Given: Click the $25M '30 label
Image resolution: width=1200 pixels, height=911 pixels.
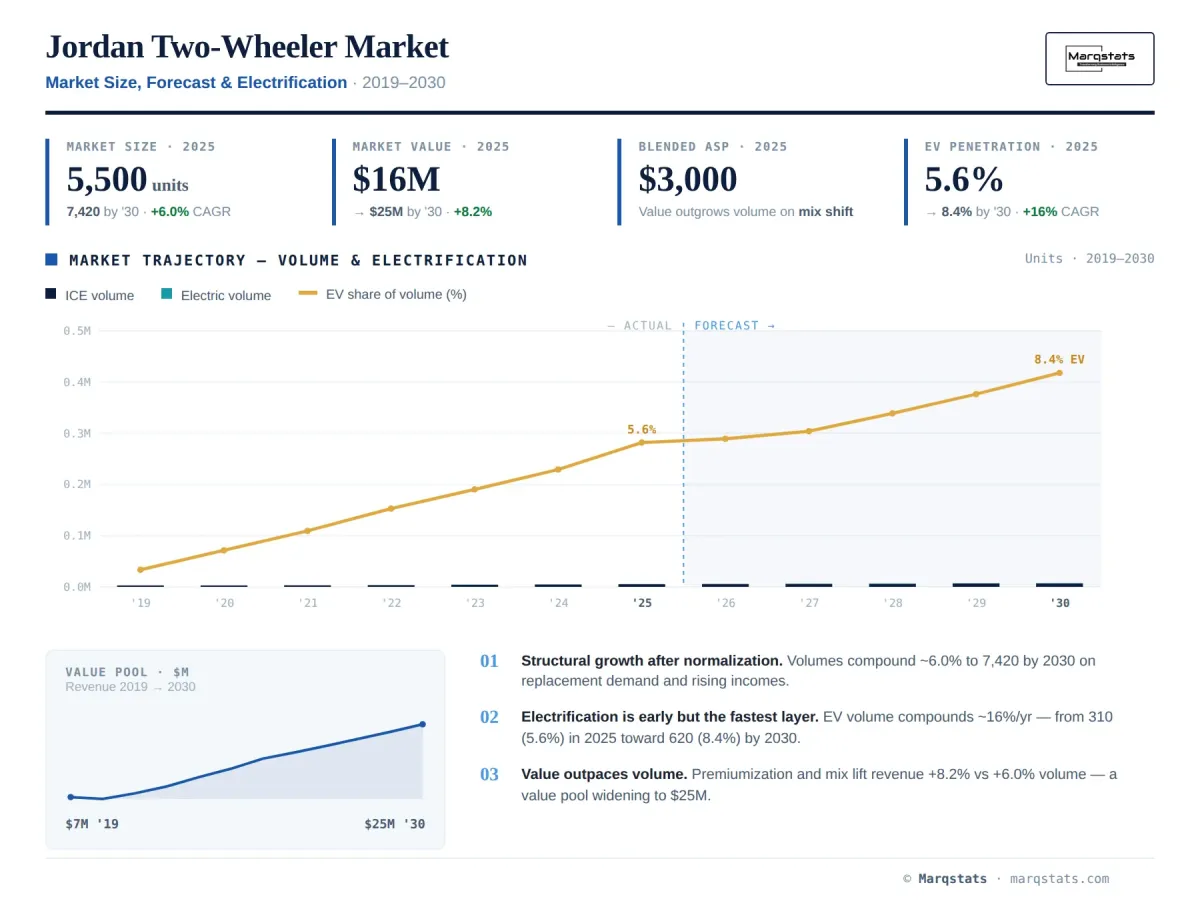Looking at the screenshot, I should (394, 824).
